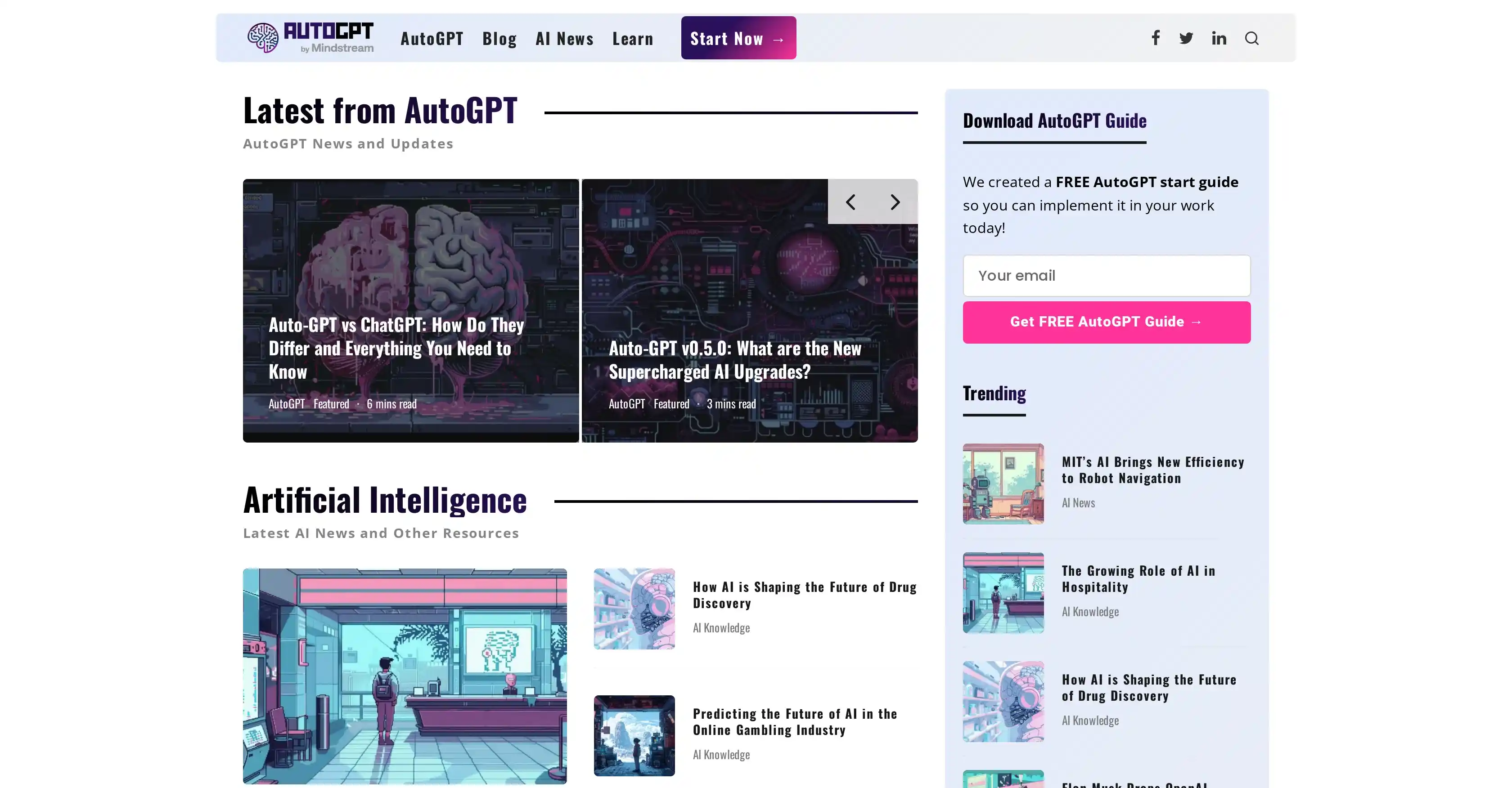Image resolution: width=1512 pixels, height=788 pixels.
Task: Click the search magnifier icon
Action: coord(1251,38)
